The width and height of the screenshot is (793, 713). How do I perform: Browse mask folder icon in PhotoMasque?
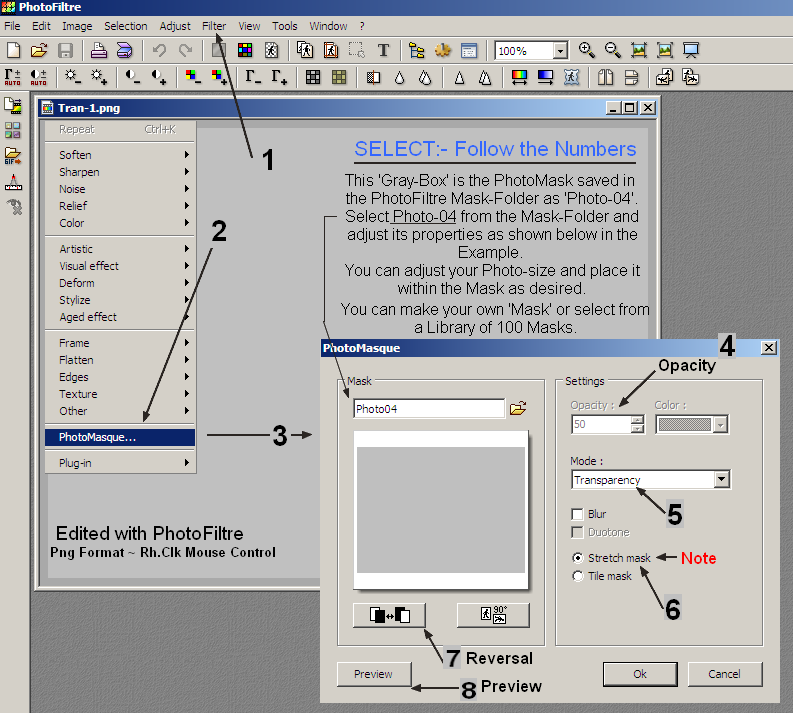[x=518, y=409]
